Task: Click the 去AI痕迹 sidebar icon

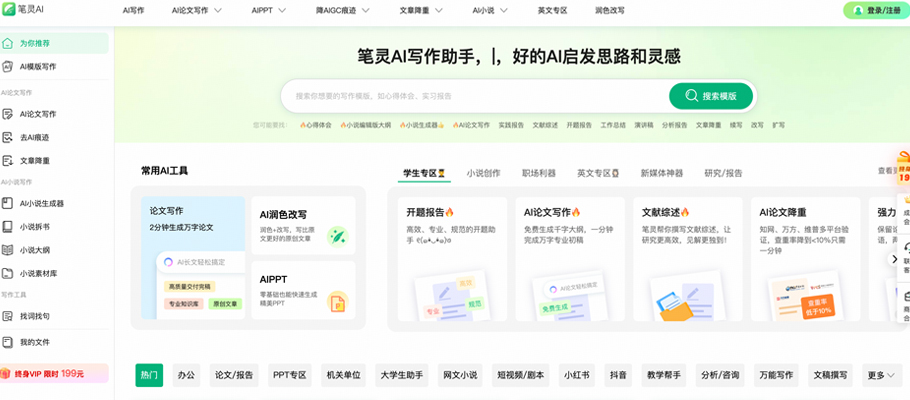Action: click(x=8, y=138)
